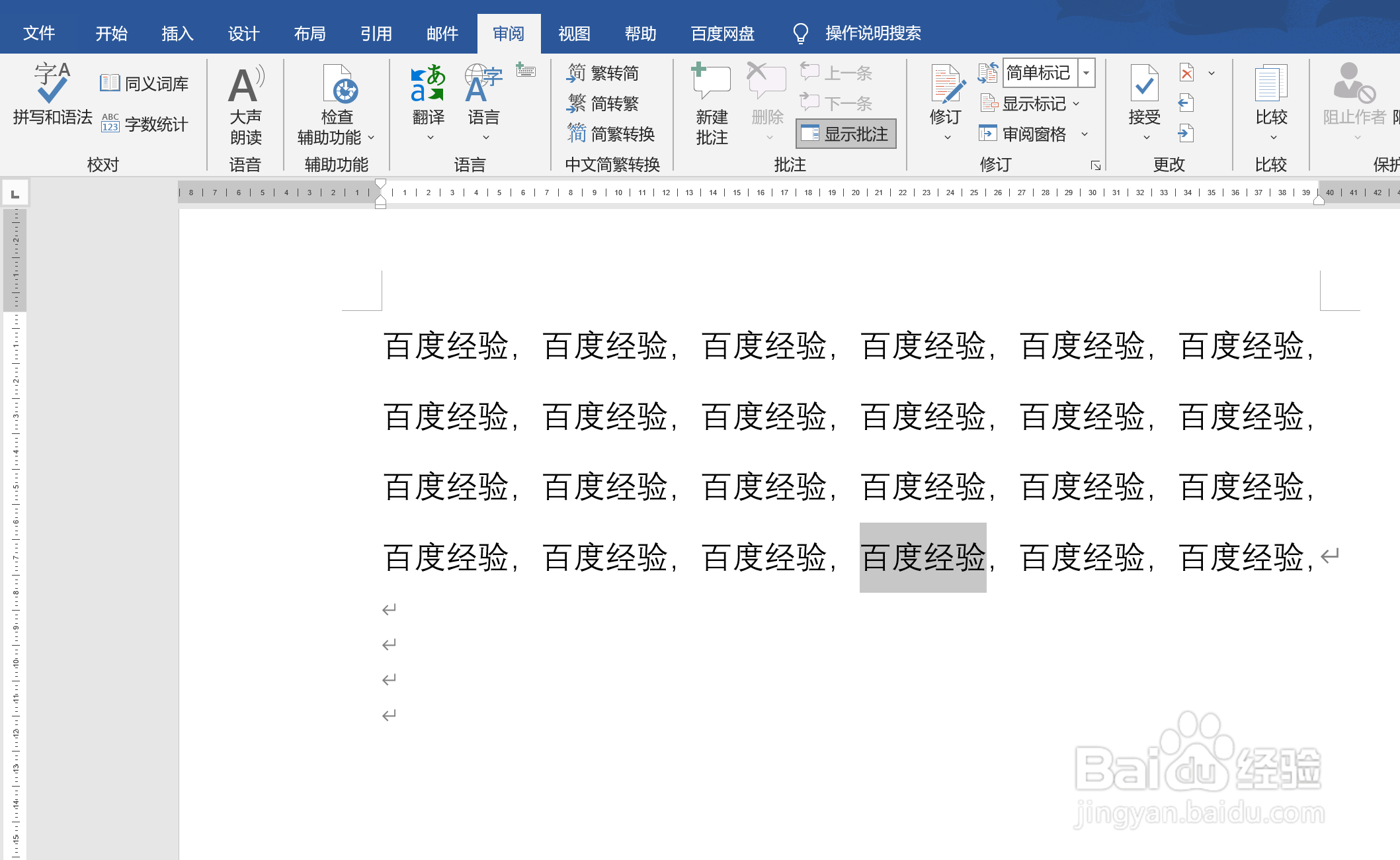Click 阻止作者 block authors icon
Image resolution: width=1400 pixels, height=860 pixels.
pyautogui.click(x=1354, y=83)
